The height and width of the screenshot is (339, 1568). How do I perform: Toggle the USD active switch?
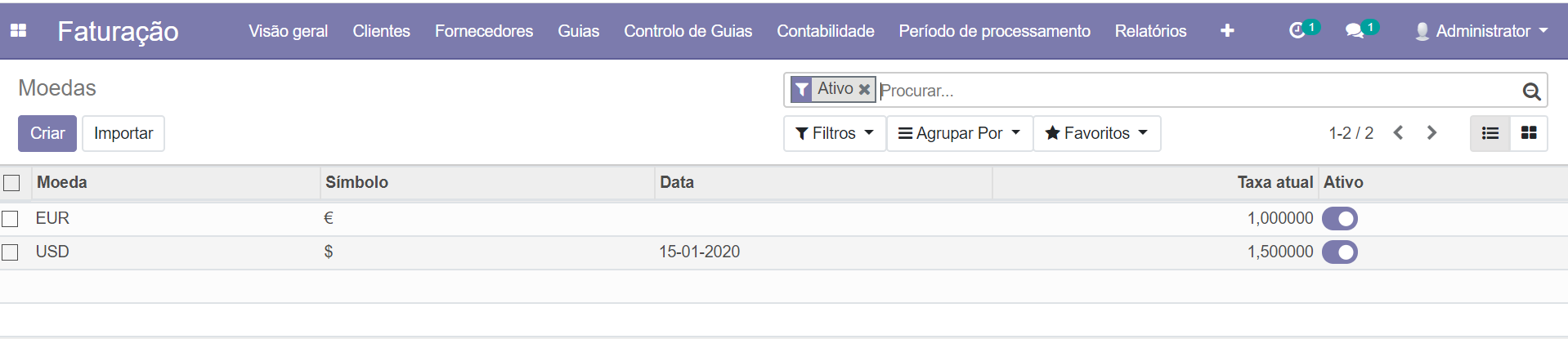tap(1340, 252)
